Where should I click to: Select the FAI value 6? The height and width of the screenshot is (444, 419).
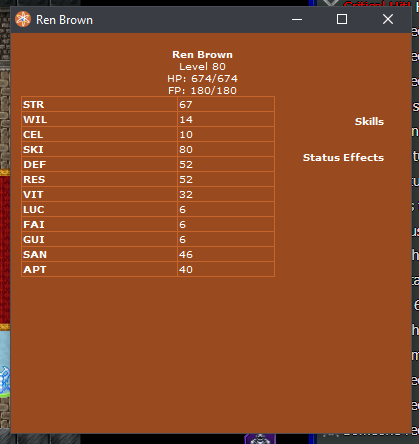(x=182, y=225)
